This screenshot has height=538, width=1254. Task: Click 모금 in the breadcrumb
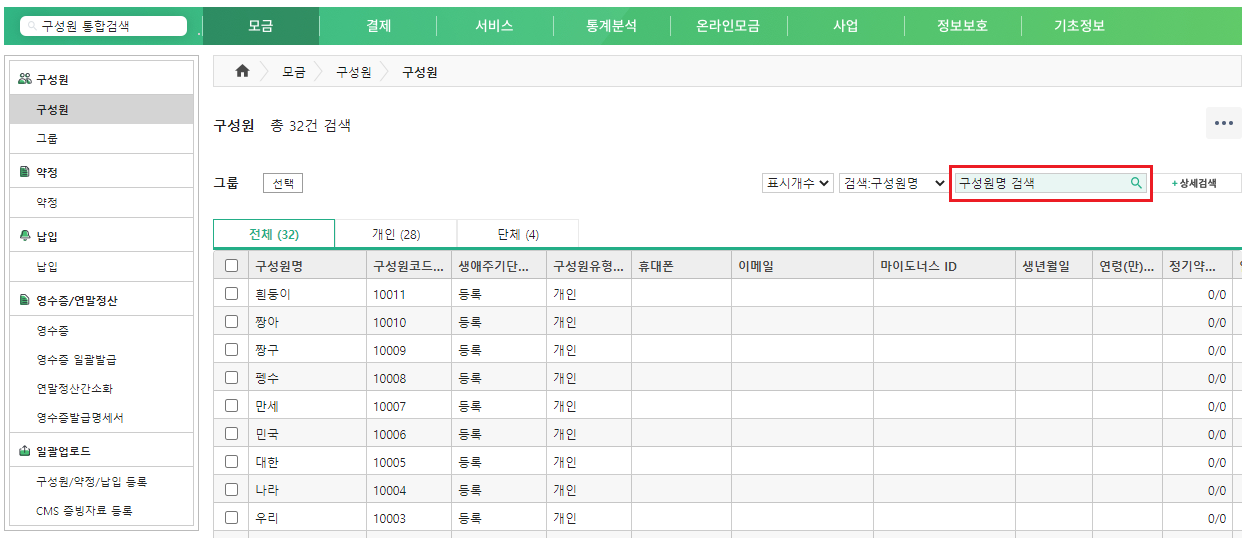coord(293,72)
